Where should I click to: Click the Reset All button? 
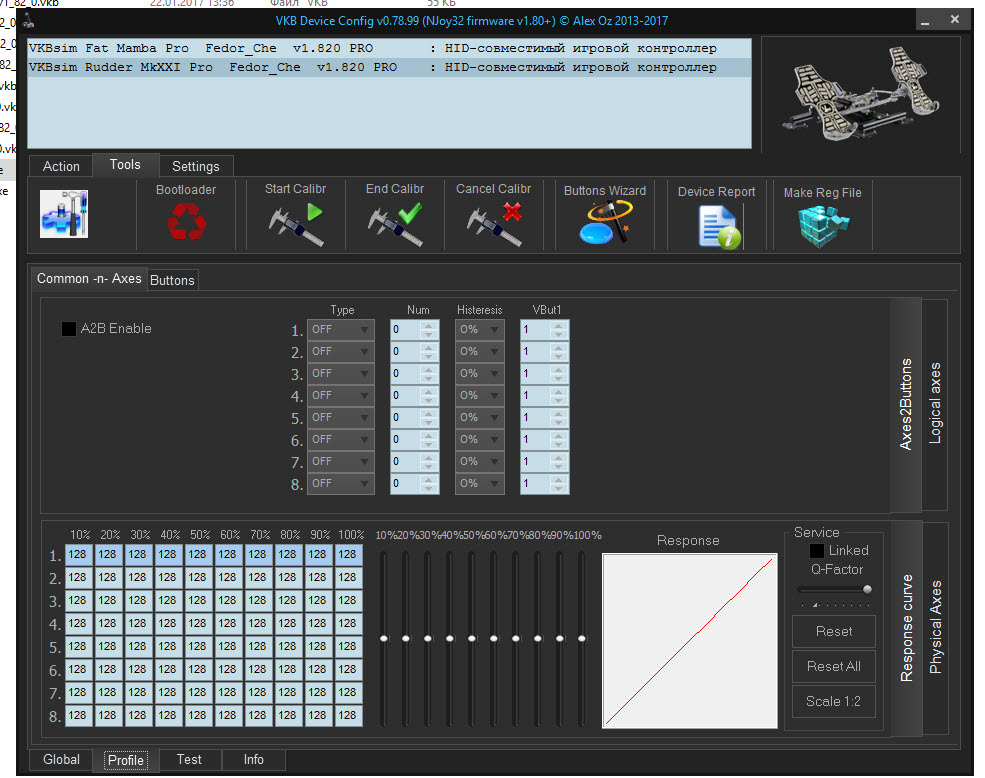click(x=834, y=666)
